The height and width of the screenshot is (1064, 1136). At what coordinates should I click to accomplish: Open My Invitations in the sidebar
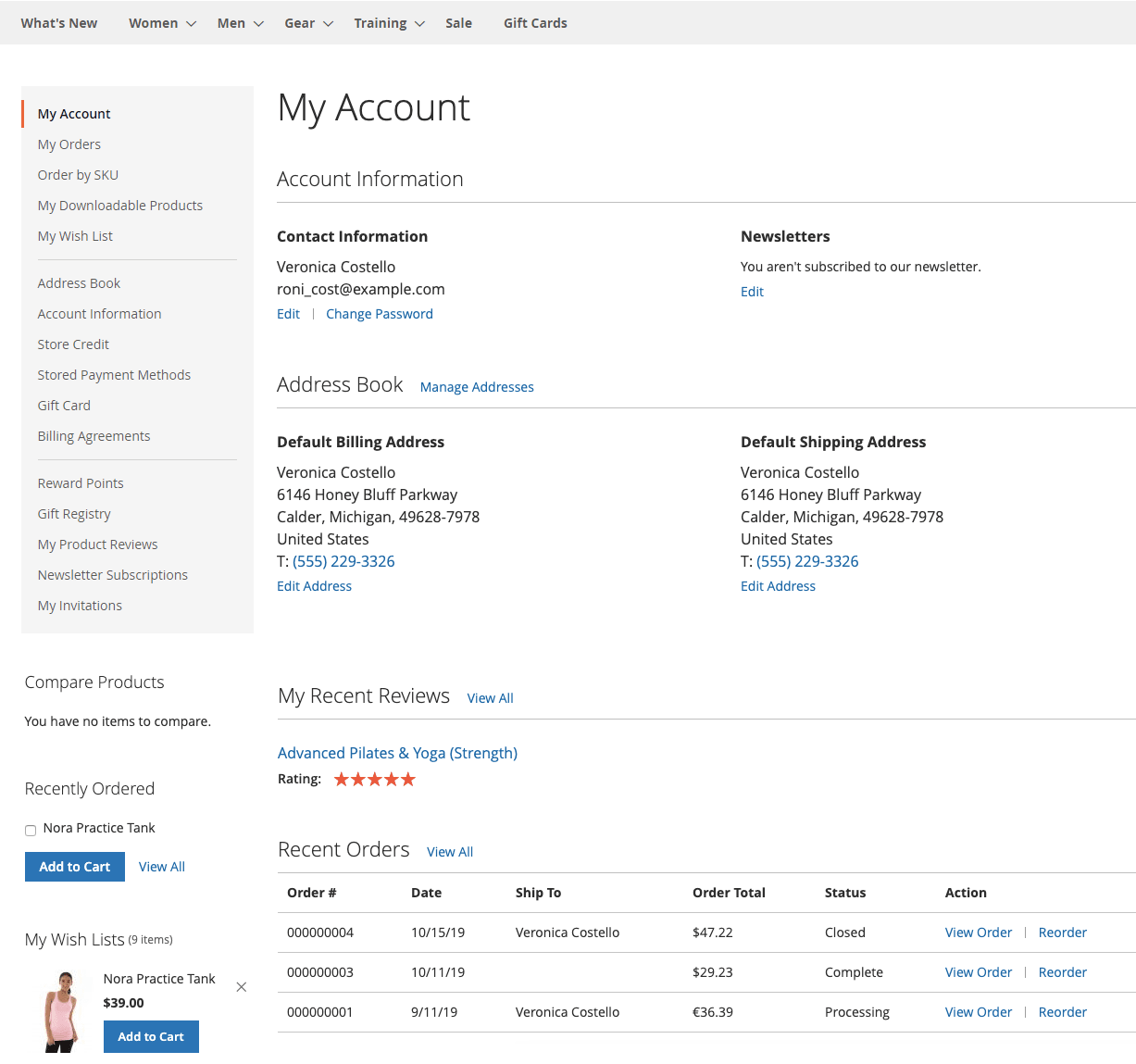tap(80, 606)
